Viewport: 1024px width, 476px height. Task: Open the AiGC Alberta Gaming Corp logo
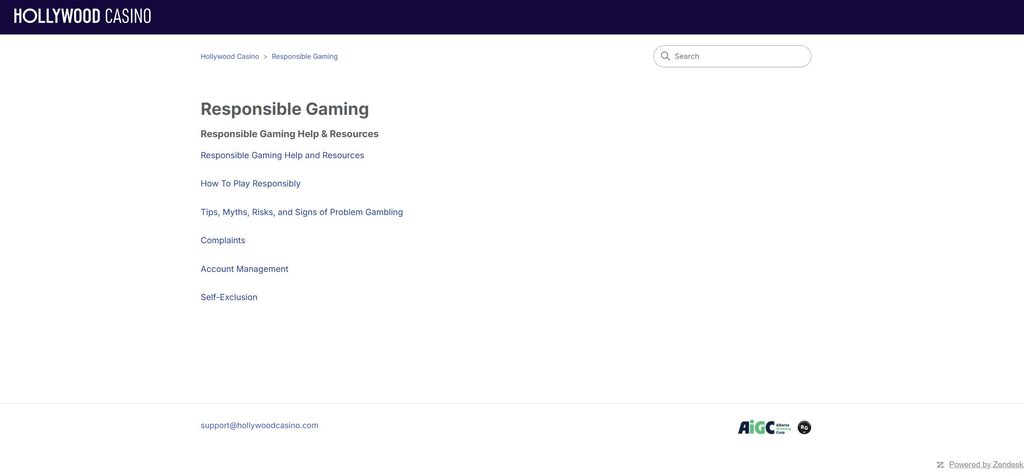(764, 428)
